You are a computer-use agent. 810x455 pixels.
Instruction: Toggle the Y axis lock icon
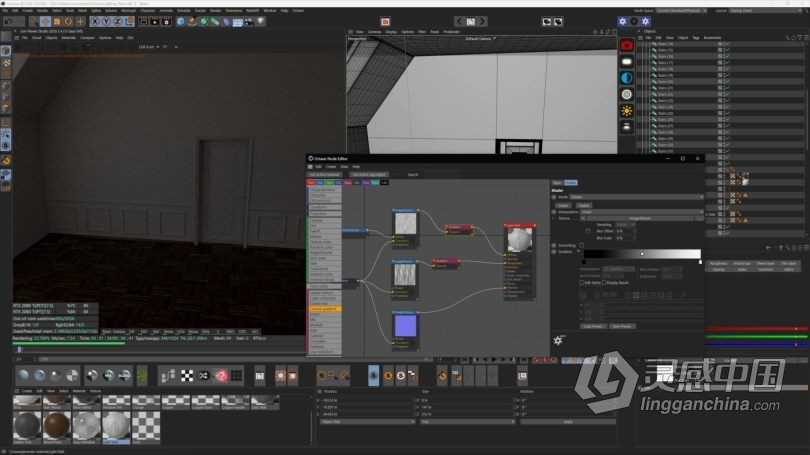point(106,22)
